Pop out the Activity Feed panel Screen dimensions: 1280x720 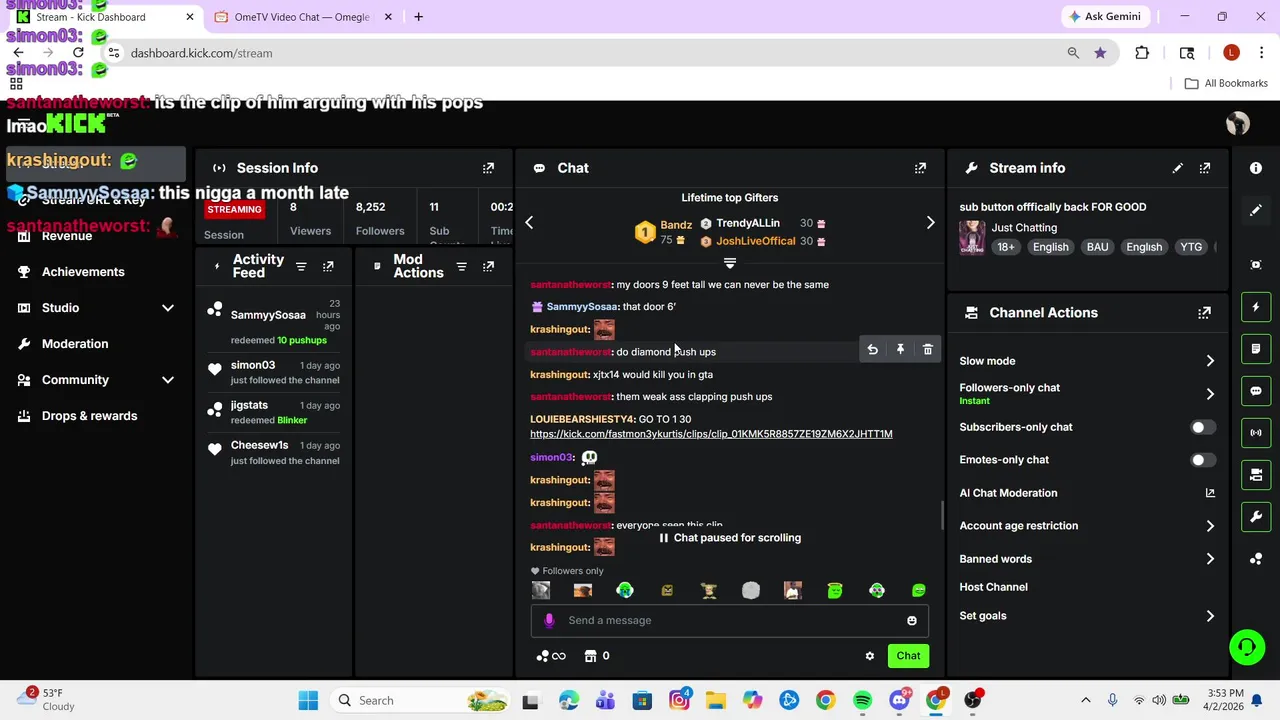[328, 266]
